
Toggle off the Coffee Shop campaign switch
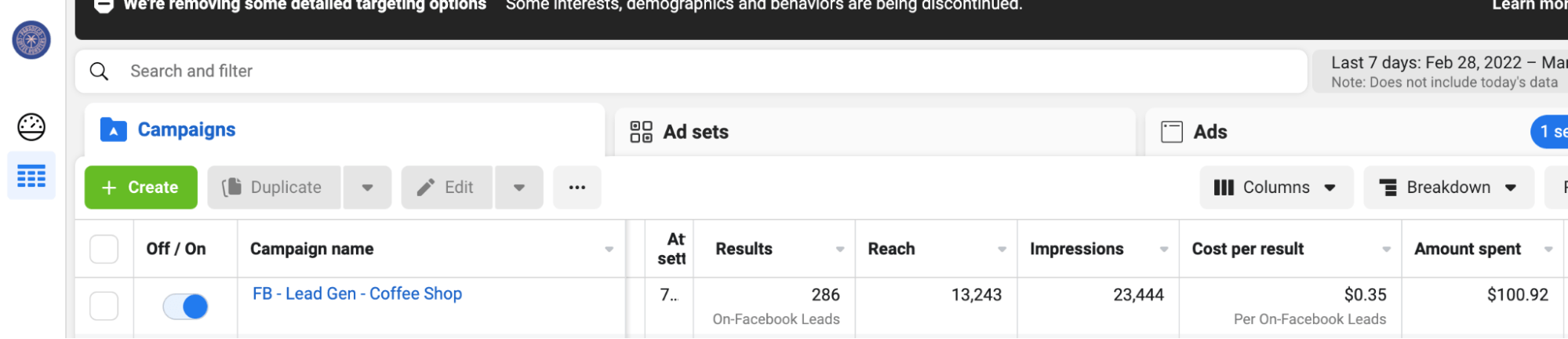point(185,306)
